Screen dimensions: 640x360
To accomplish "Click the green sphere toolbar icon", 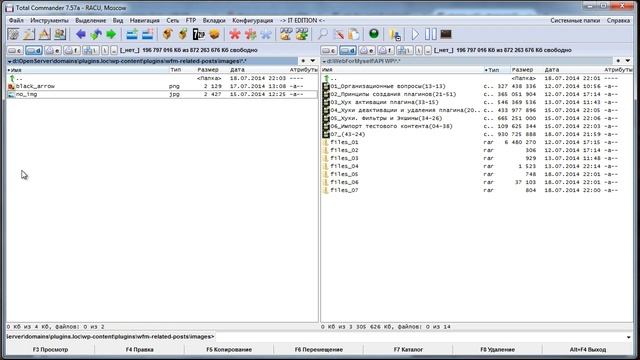I will click(373, 34).
